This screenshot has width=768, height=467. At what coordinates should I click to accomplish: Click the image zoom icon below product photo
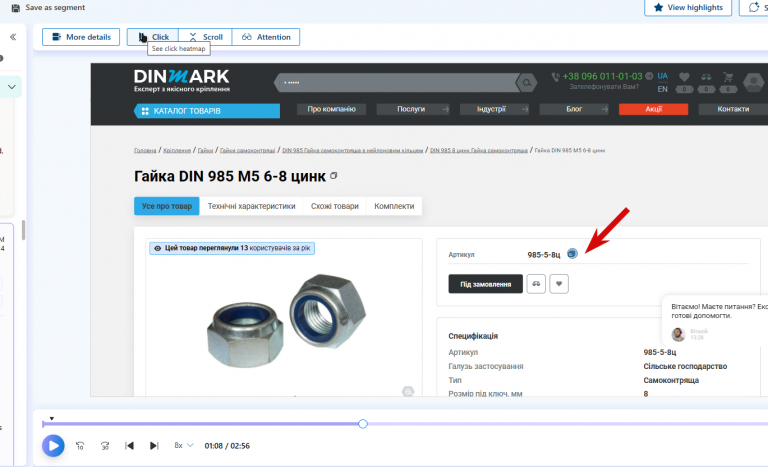click(x=408, y=391)
